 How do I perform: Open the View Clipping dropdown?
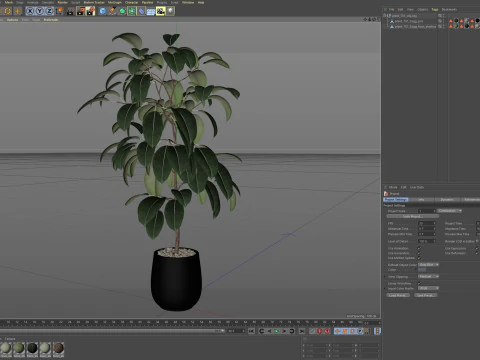(428, 276)
